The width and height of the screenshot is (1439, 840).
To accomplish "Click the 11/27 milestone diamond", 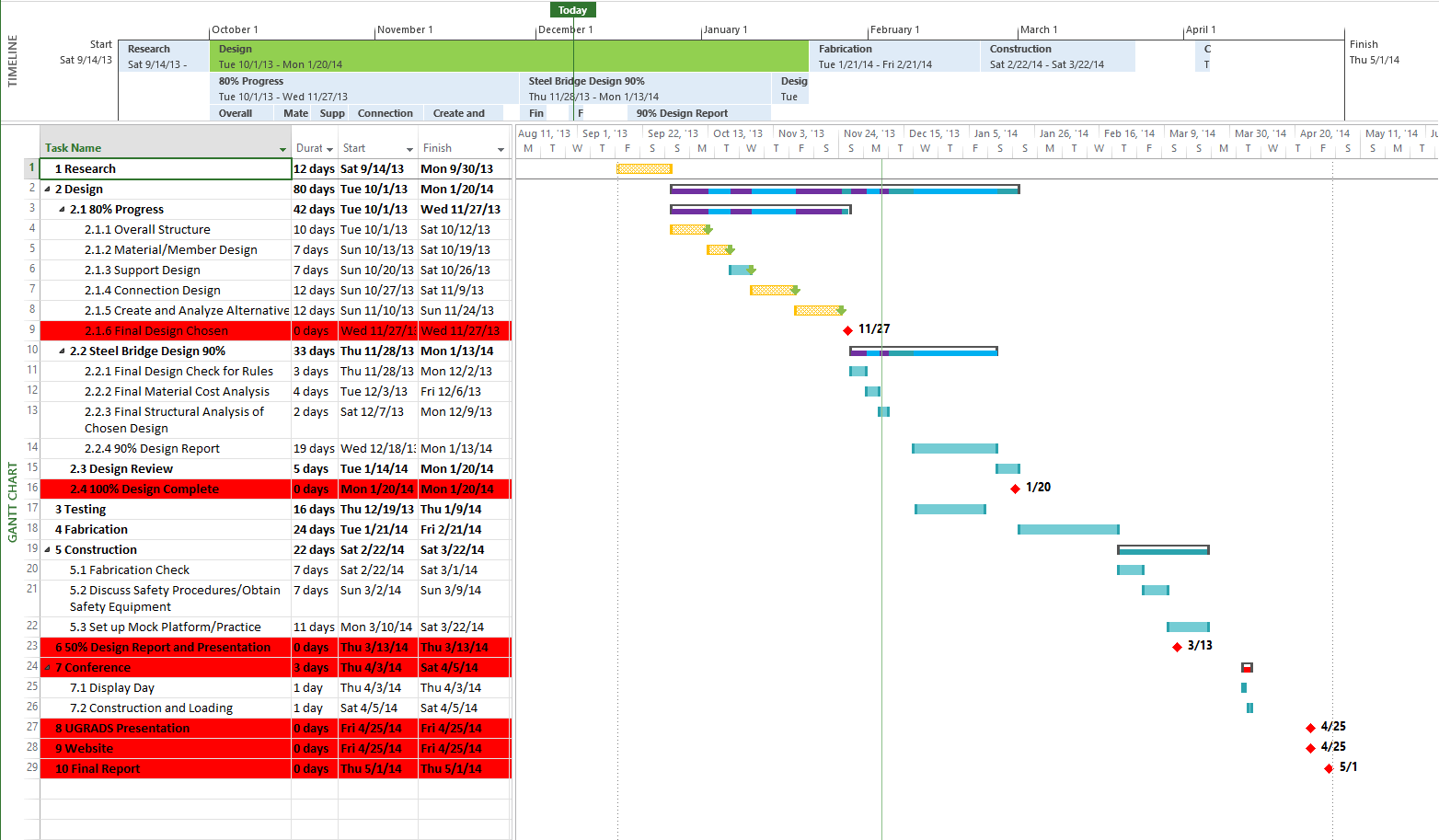I will (847, 330).
